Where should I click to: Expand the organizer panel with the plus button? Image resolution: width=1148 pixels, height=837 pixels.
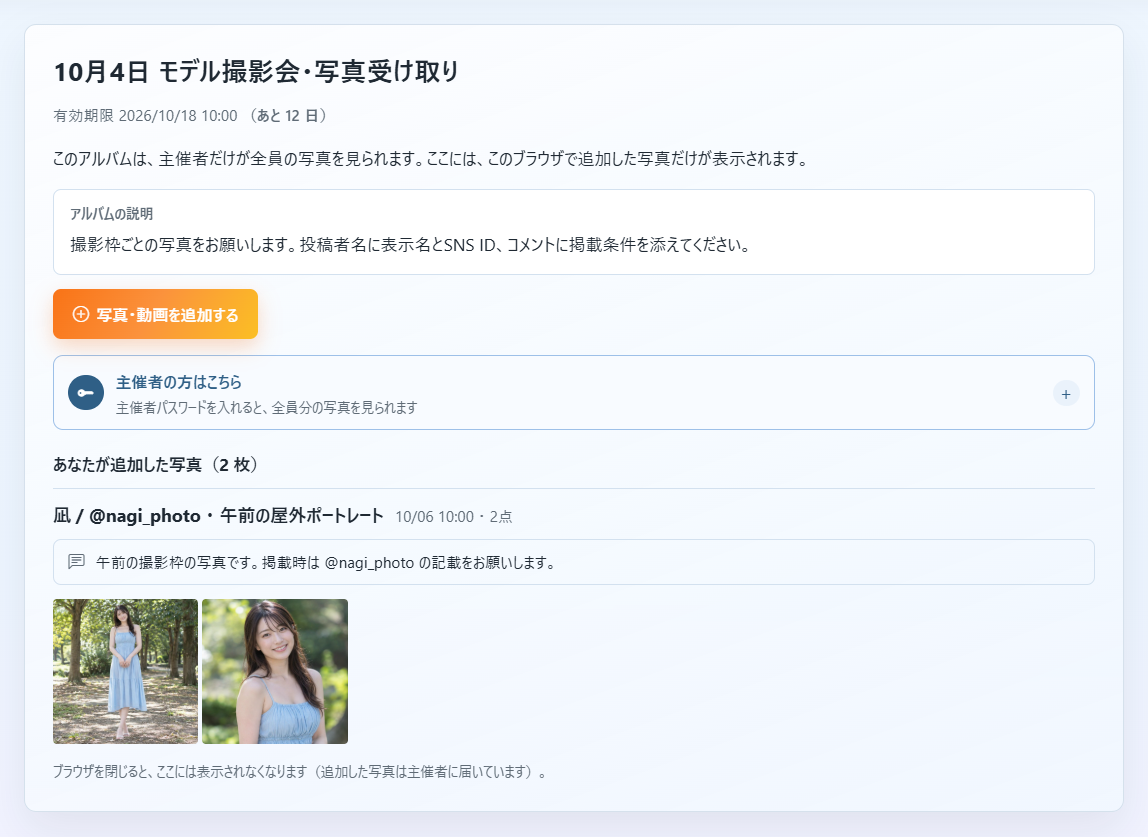[x=1066, y=394]
